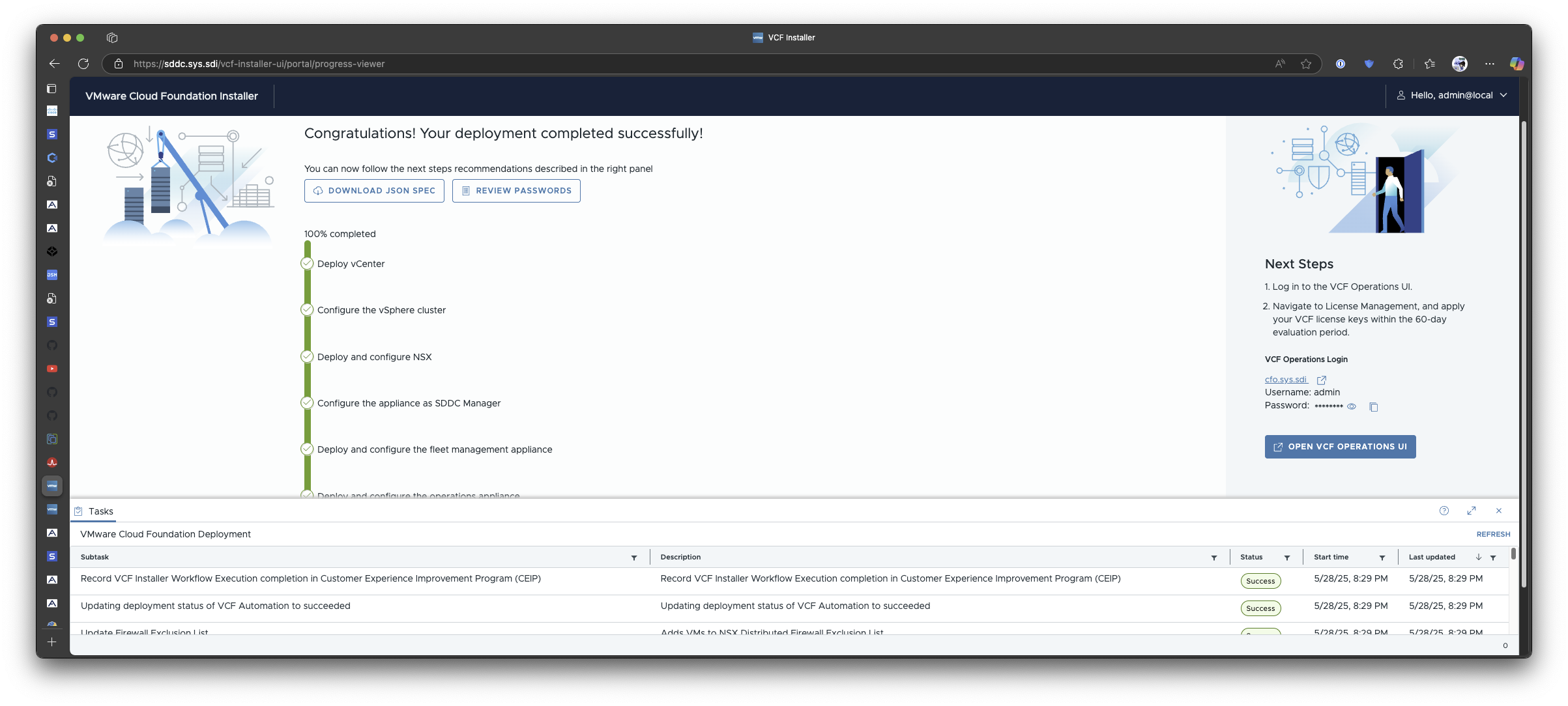Click the Tasks table vertical scrollbar
1568x706 pixels.
click(1513, 554)
